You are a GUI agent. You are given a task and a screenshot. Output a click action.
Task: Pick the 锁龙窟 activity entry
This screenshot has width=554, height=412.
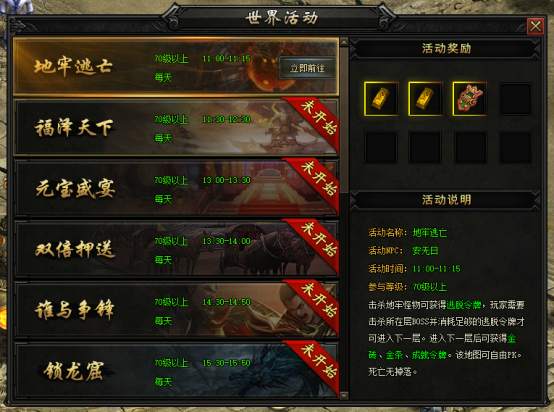pos(176,370)
